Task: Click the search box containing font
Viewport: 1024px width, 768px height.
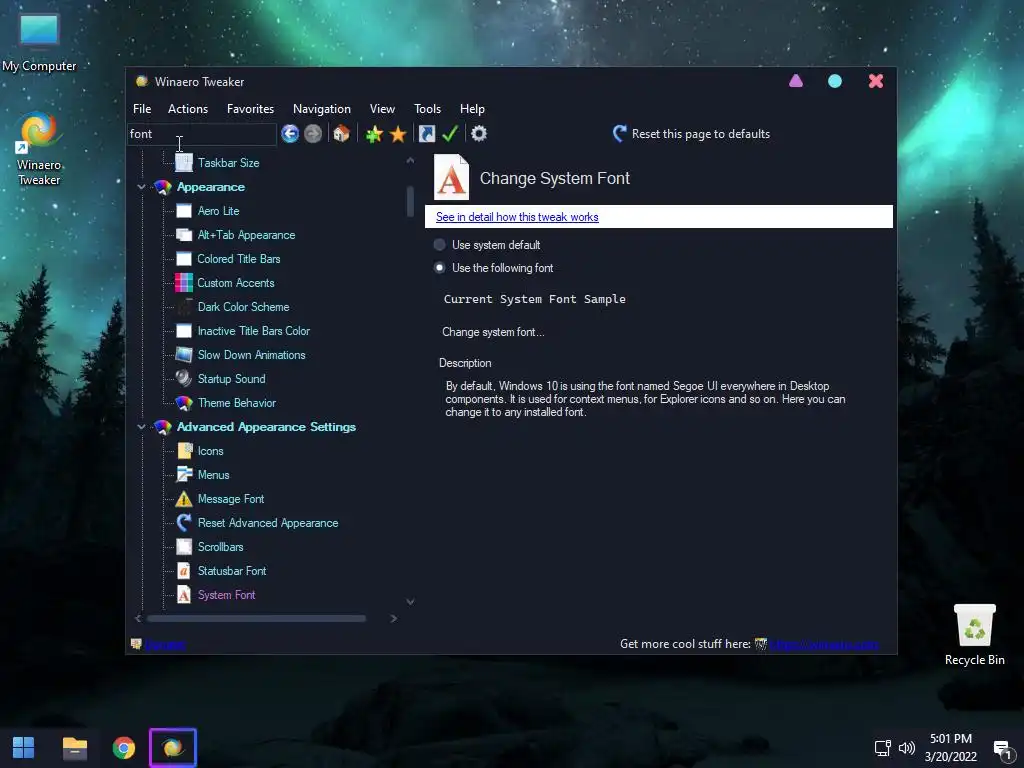Action: click(x=202, y=134)
